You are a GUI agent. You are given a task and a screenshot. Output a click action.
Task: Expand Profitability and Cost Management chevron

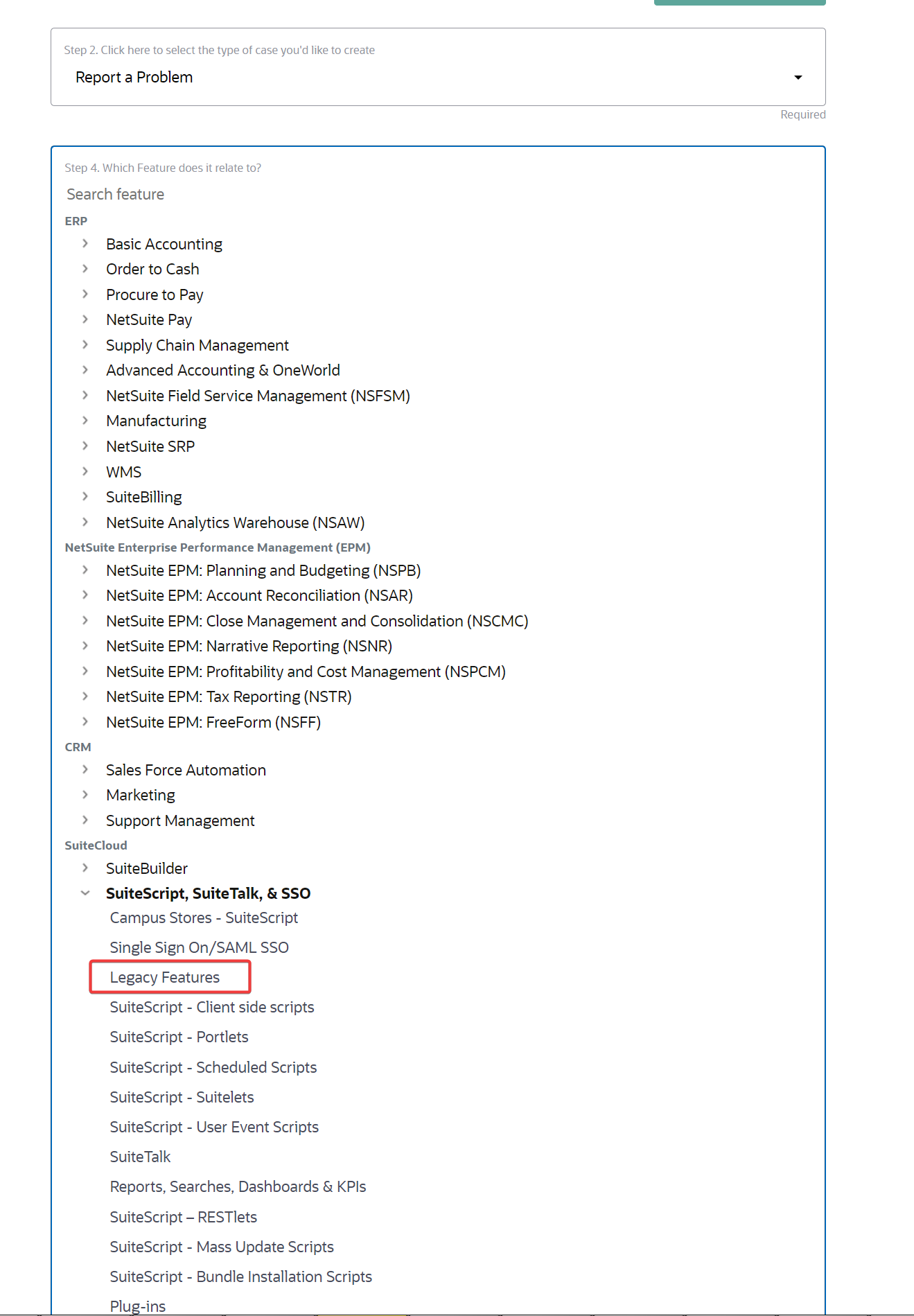coord(85,671)
